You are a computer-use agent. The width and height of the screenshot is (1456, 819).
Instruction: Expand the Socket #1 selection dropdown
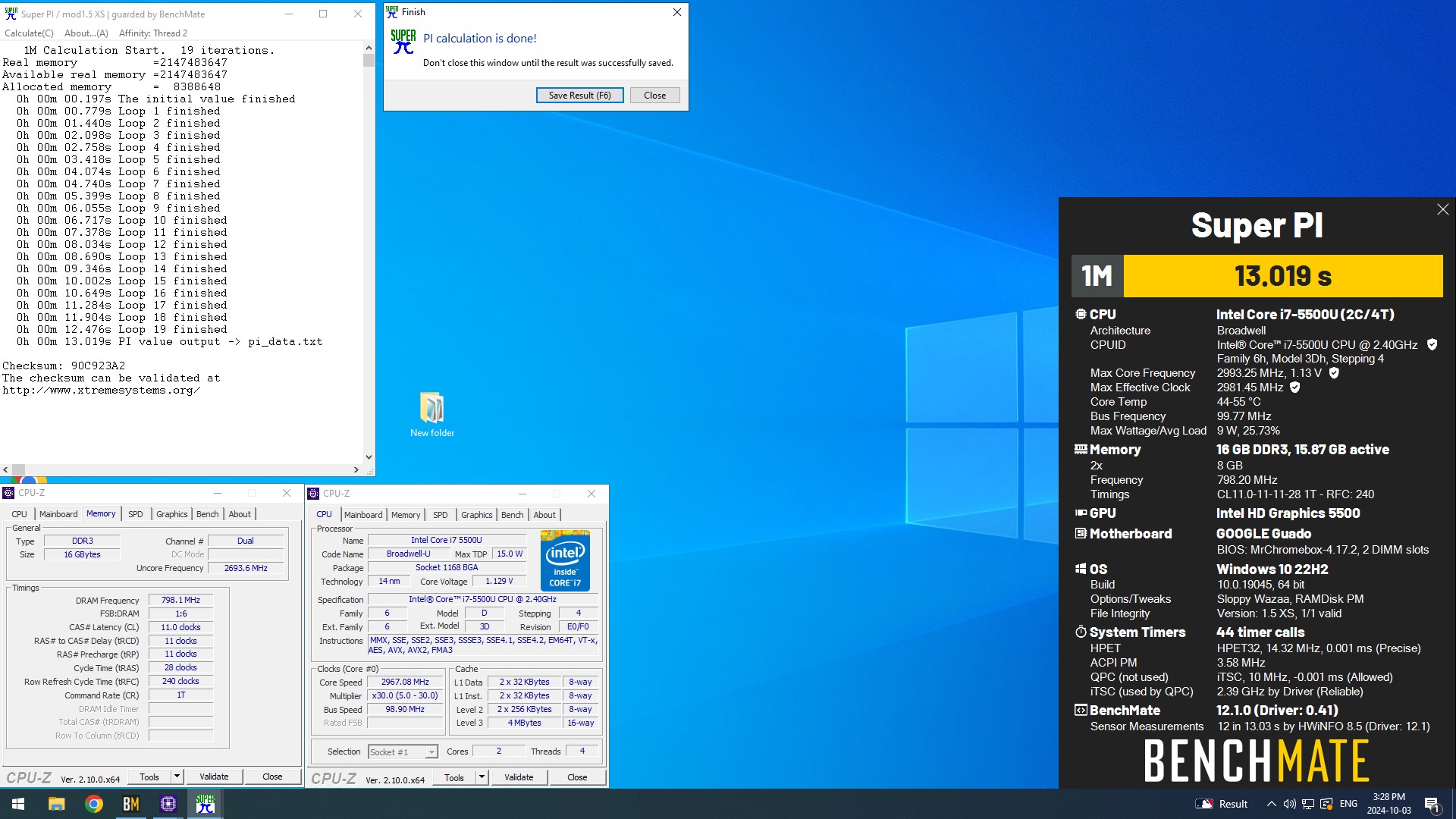(x=431, y=752)
